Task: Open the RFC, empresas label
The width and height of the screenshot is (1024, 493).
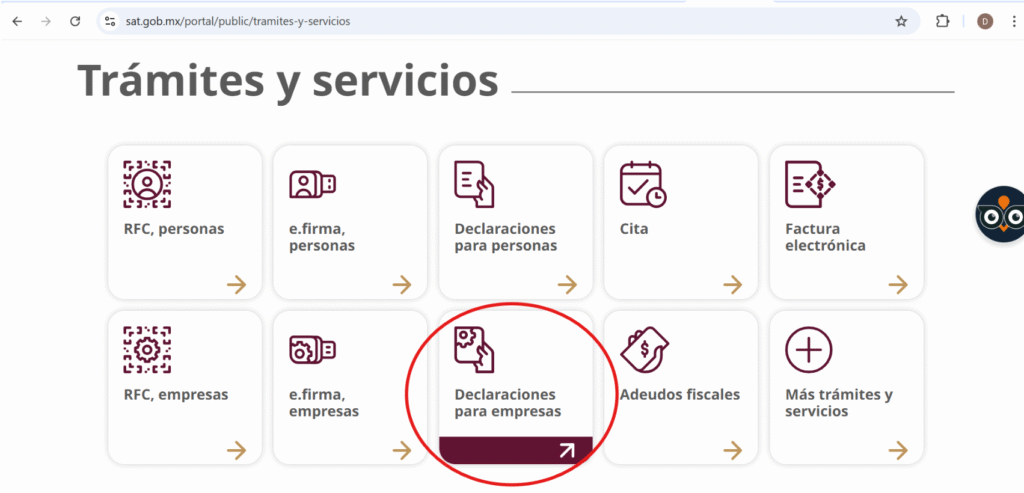Action: point(176,395)
